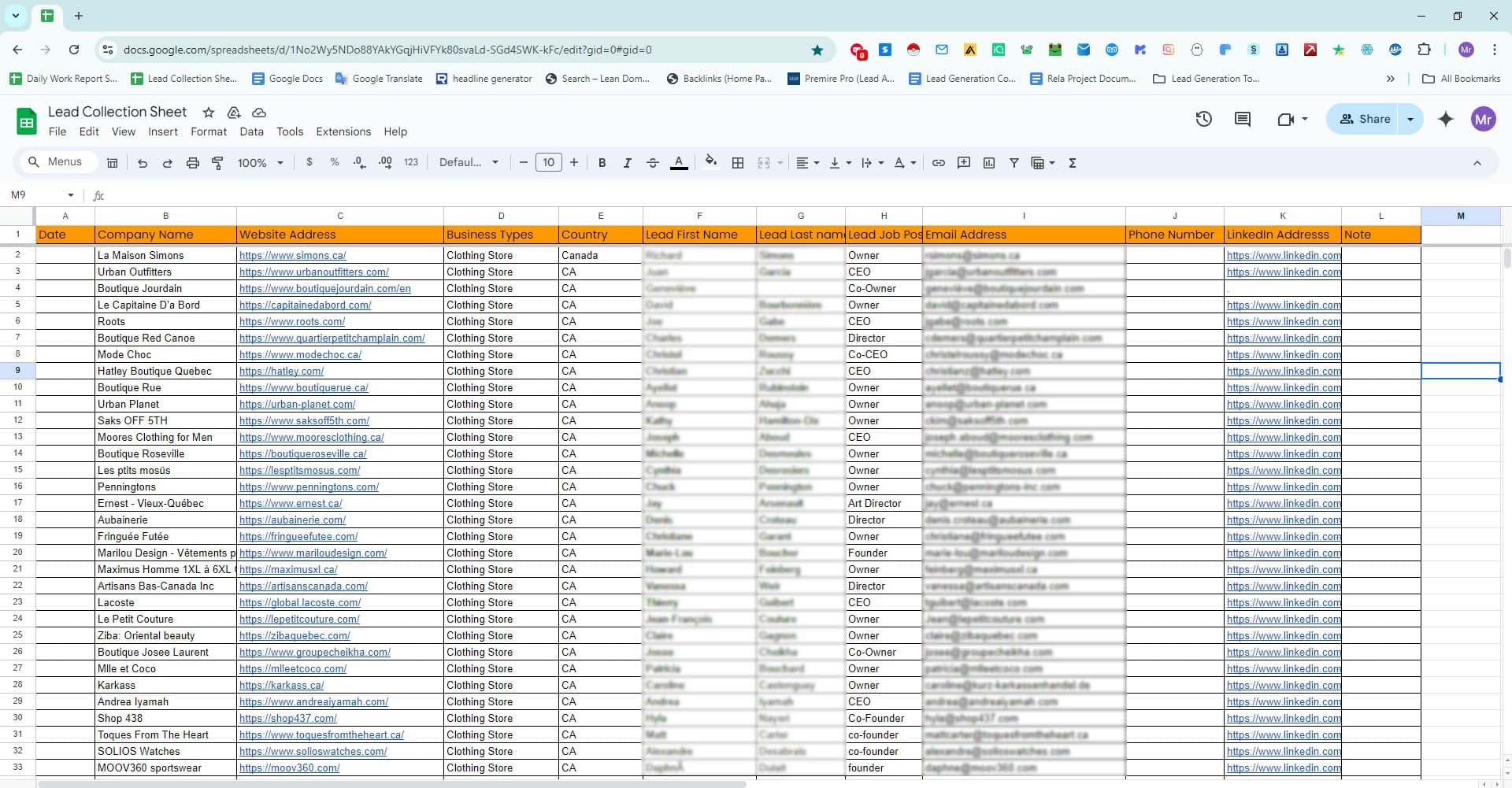Open fill color picker
The image size is (1512, 788).
(x=711, y=162)
